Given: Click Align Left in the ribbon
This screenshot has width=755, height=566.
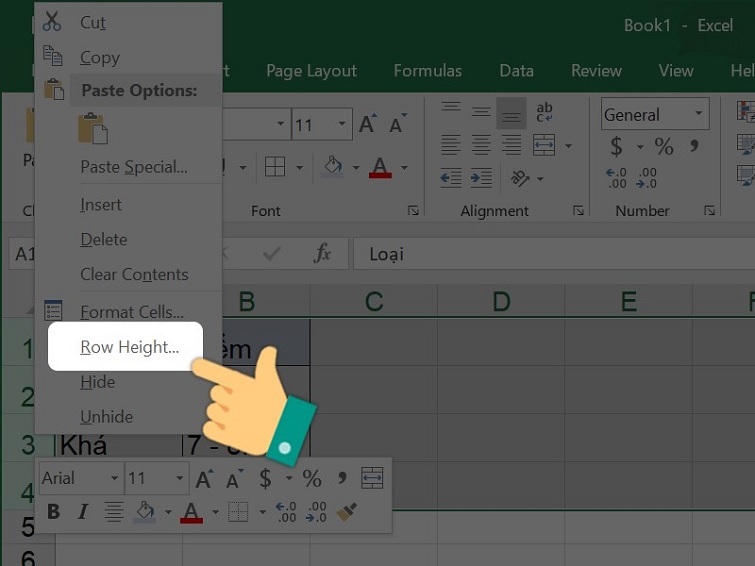Looking at the screenshot, I should (x=451, y=145).
